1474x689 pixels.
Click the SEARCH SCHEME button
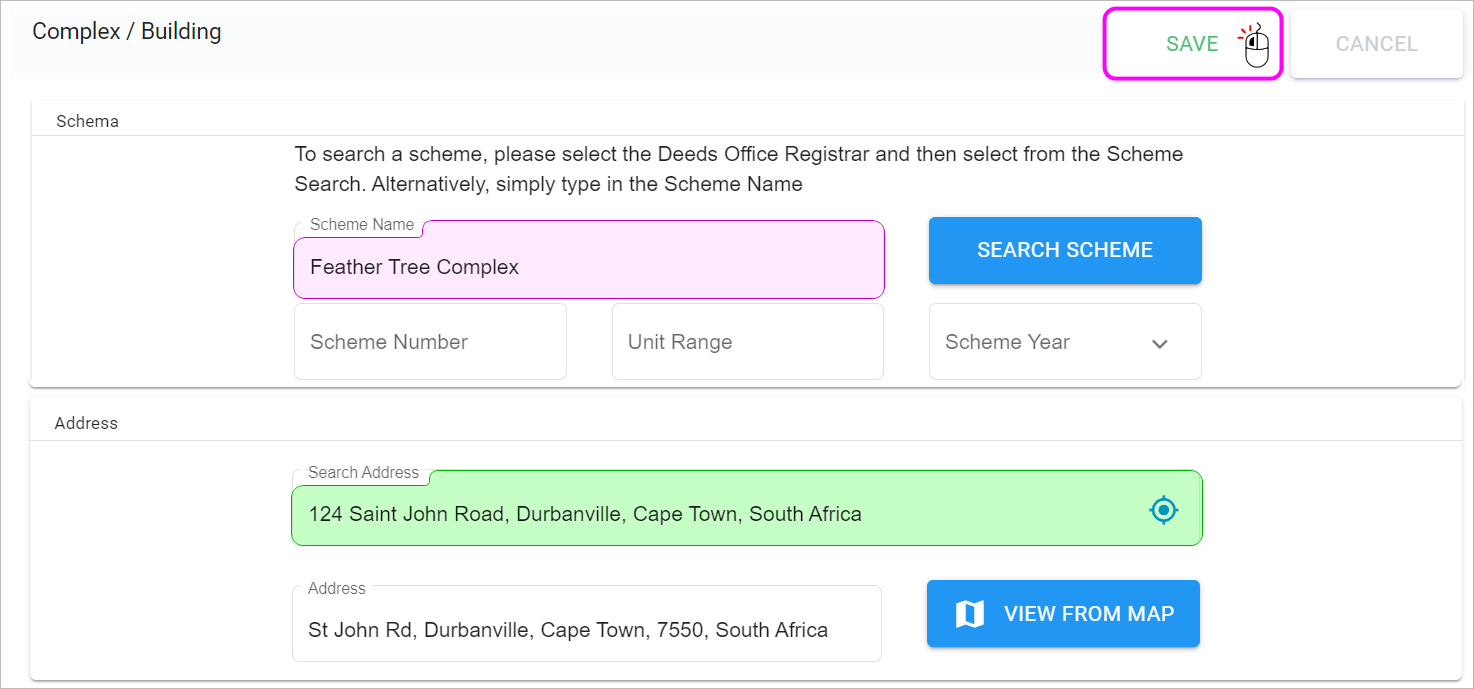[x=1065, y=250]
